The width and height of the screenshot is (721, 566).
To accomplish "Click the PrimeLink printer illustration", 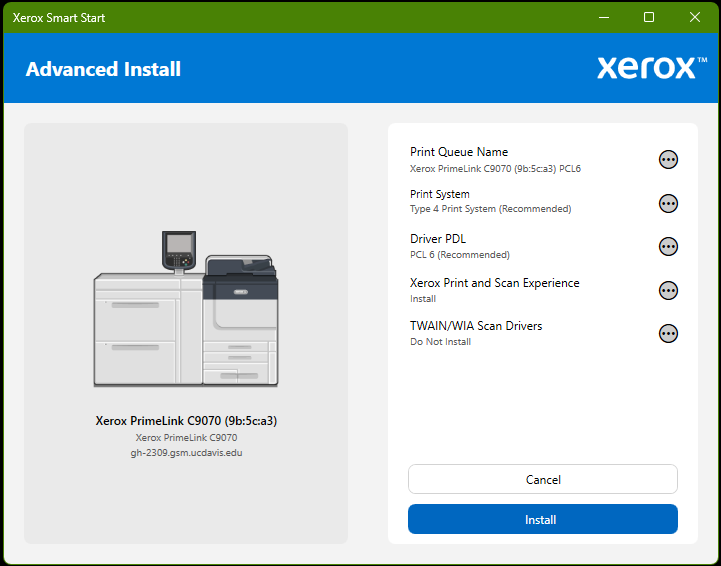I will point(186,310).
